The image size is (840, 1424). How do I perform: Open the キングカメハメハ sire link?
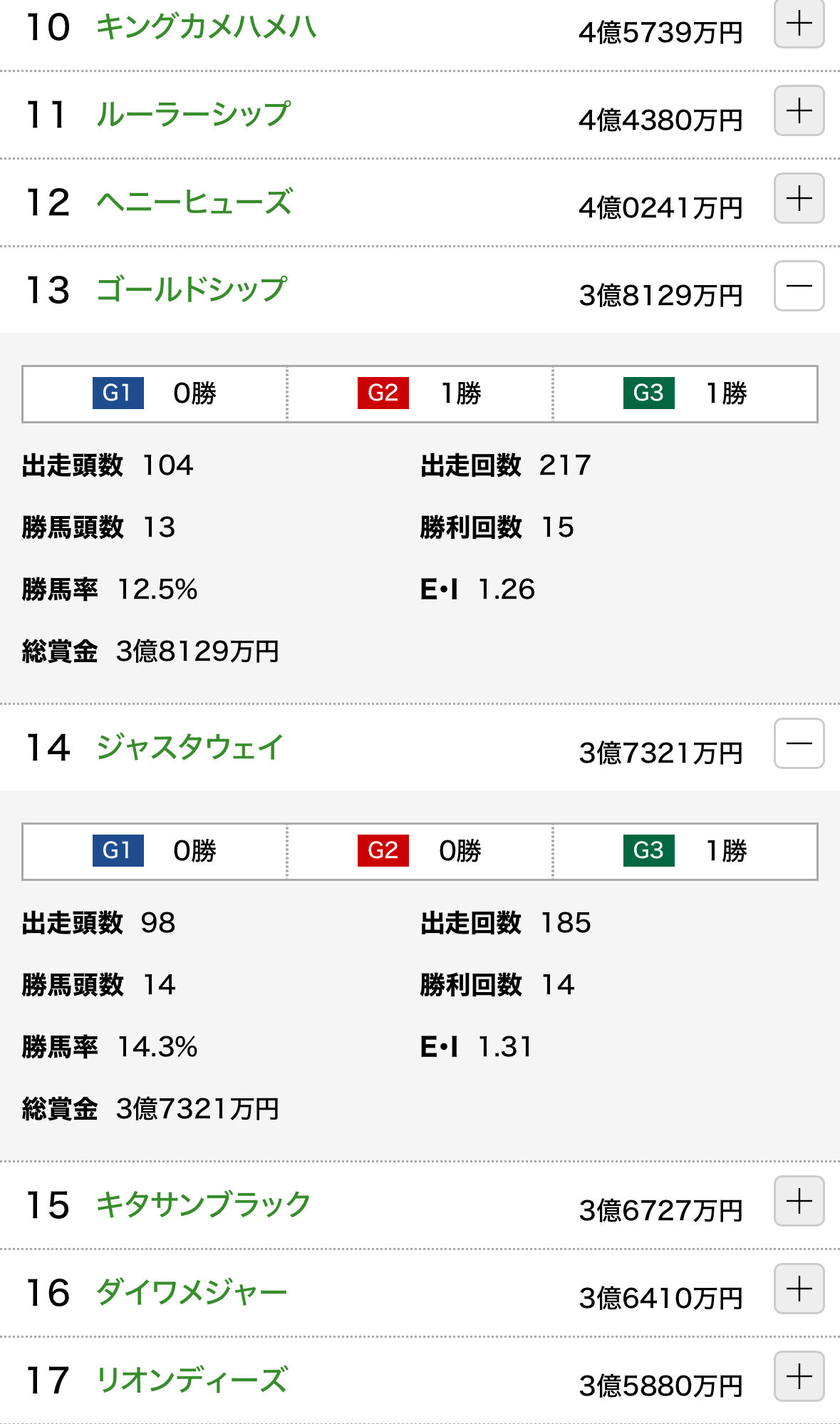(206, 27)
